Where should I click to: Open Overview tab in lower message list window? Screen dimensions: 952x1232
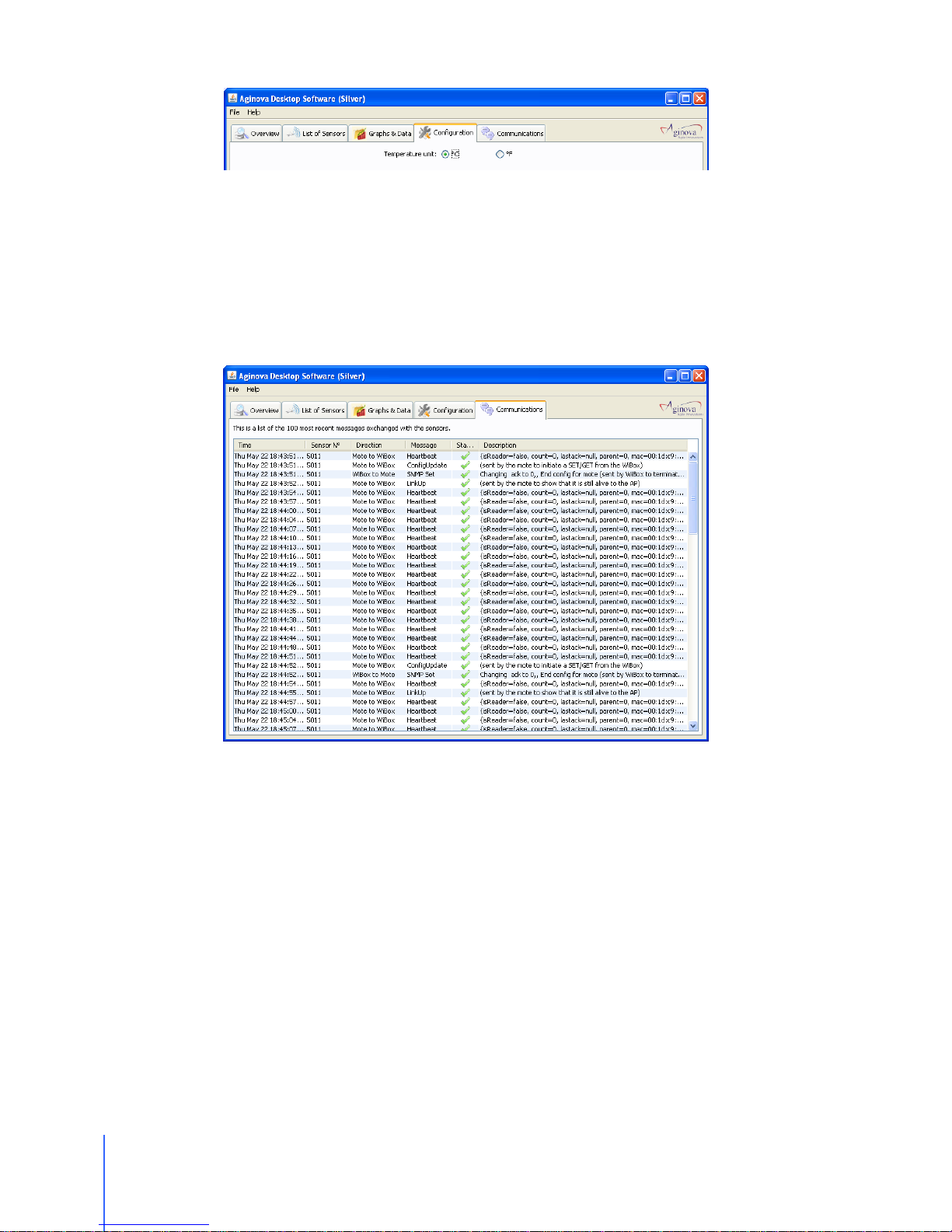(x=256, y=410)
